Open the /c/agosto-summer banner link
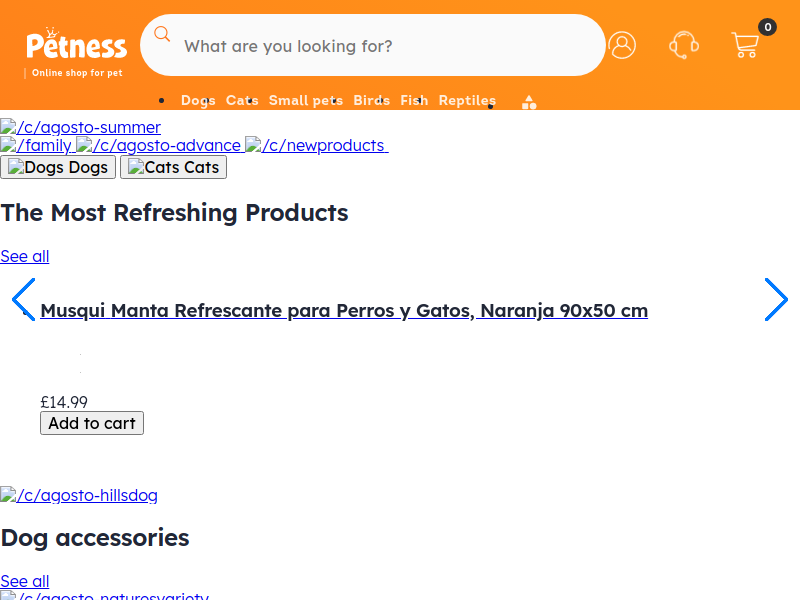 point(81,127)
